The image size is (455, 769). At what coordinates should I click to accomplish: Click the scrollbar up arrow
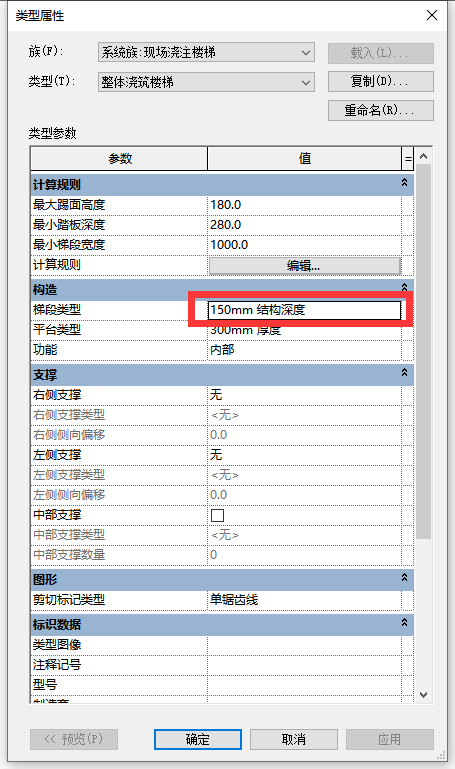(424, 156)
